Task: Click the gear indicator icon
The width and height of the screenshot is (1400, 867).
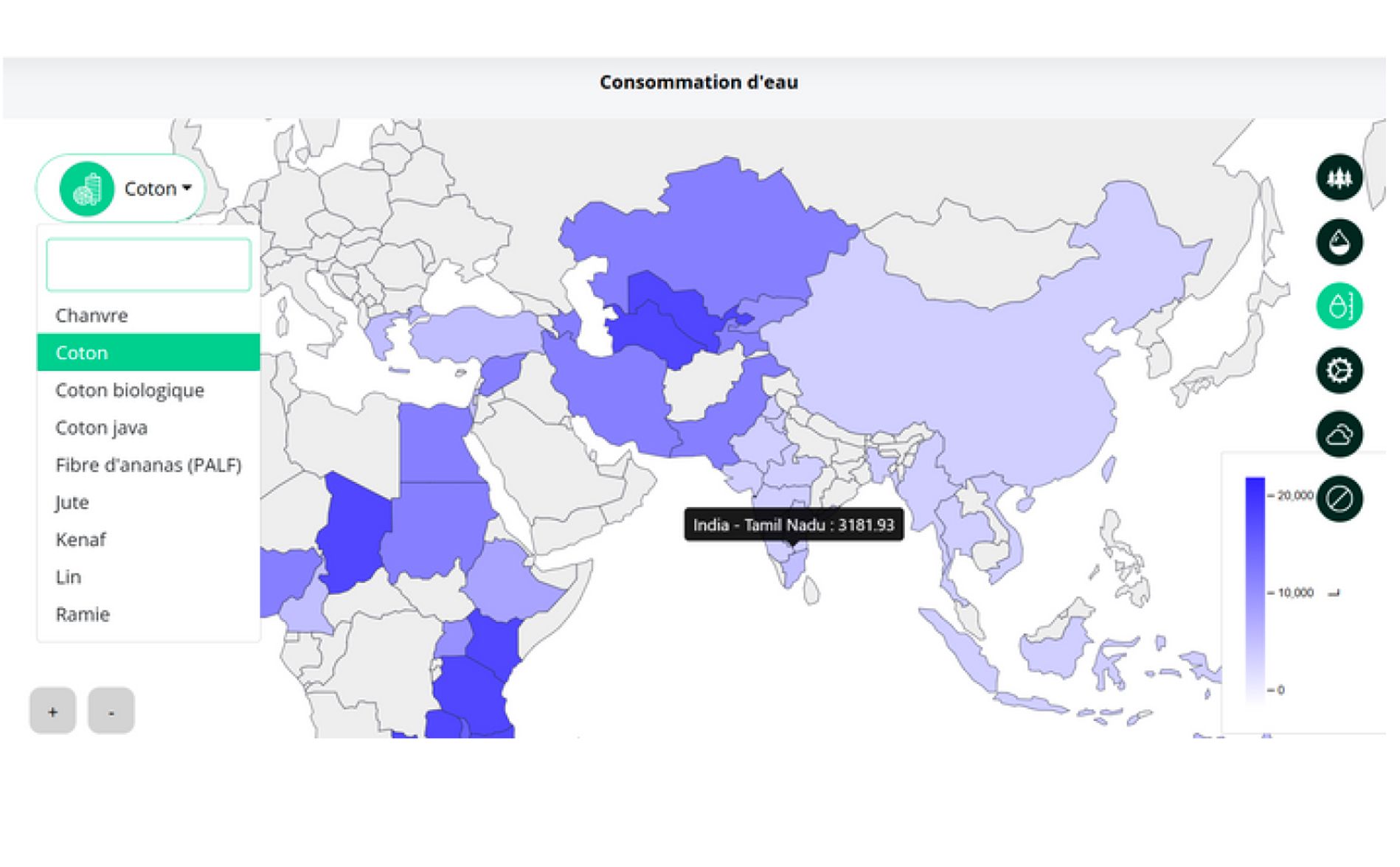Action: pyautogui.click(x=1339, y=370)
